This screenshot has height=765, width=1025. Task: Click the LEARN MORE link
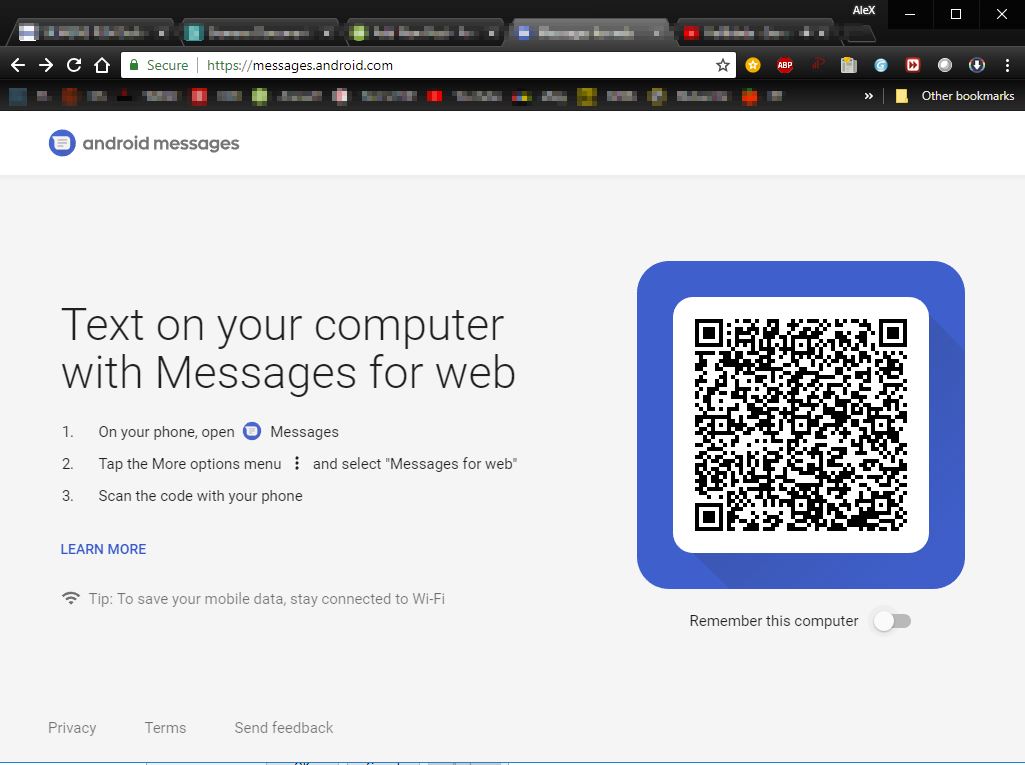point(103,549)
